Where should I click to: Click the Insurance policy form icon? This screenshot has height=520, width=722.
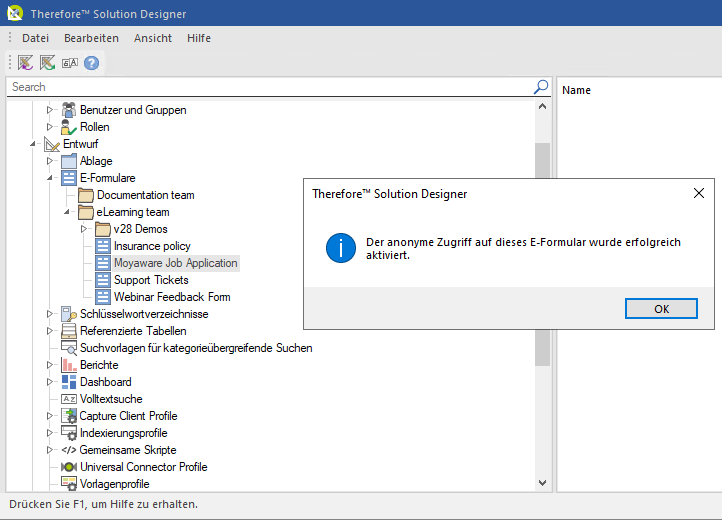[103, 246]
